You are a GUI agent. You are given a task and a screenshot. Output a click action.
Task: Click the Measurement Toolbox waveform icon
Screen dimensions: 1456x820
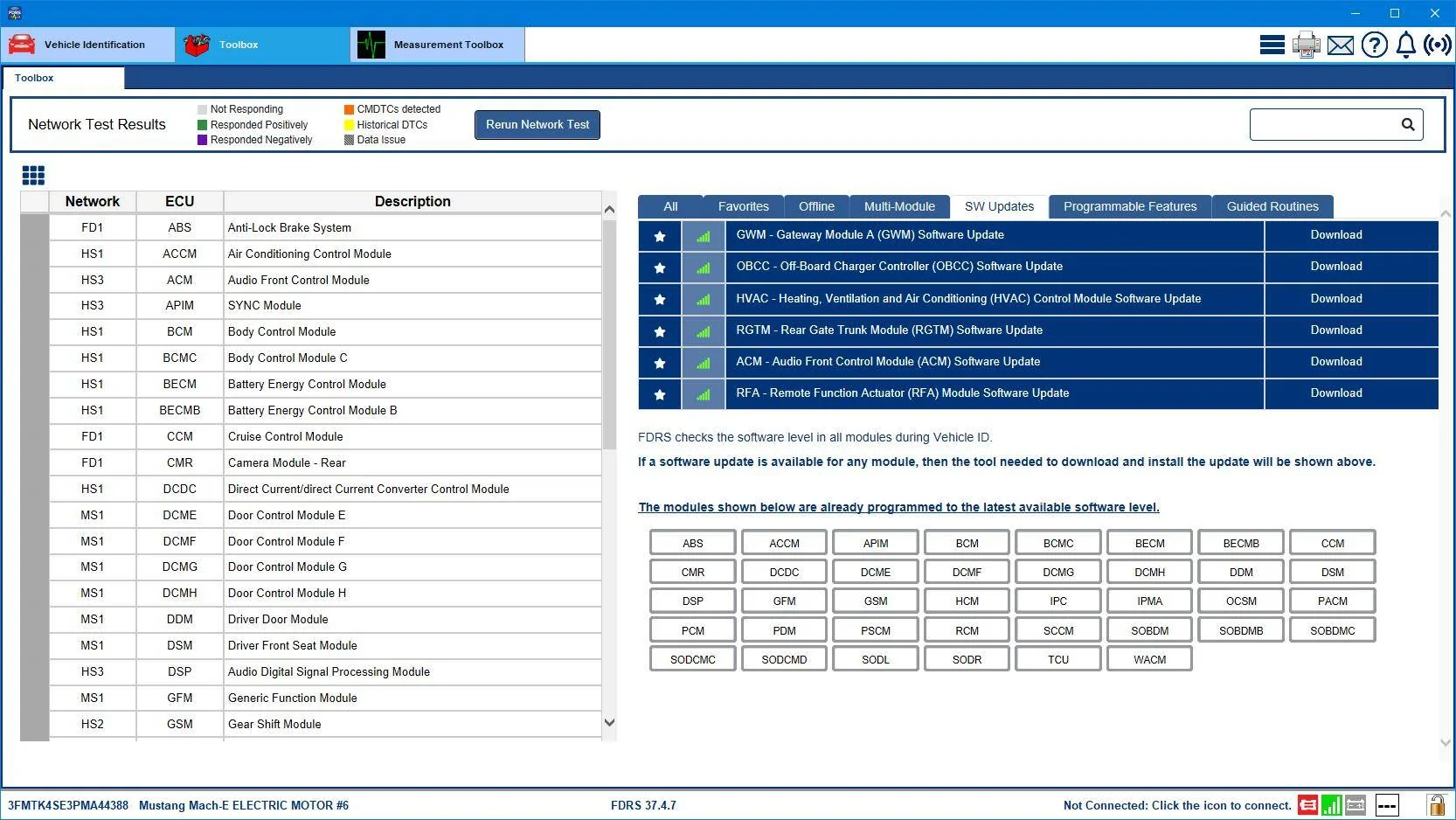point(371,45)
